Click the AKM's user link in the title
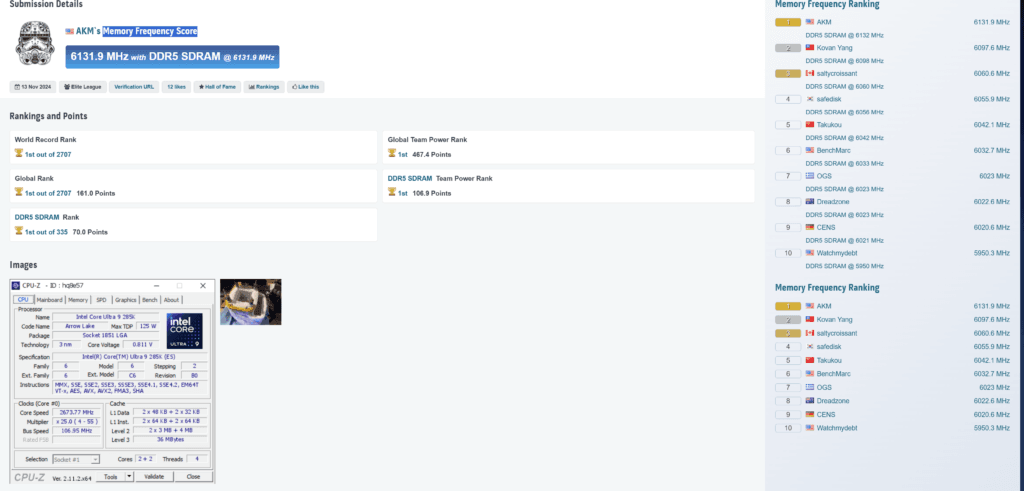The width and height of the screenshot is (1024, 491). tap(88, 31)
